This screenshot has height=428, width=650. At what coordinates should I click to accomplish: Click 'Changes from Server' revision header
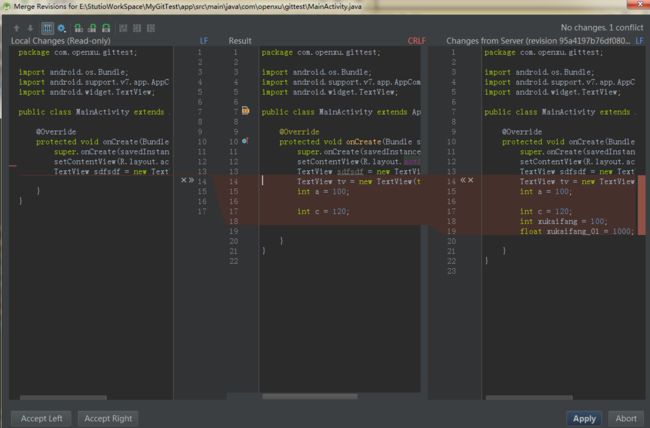pos(538,41)
